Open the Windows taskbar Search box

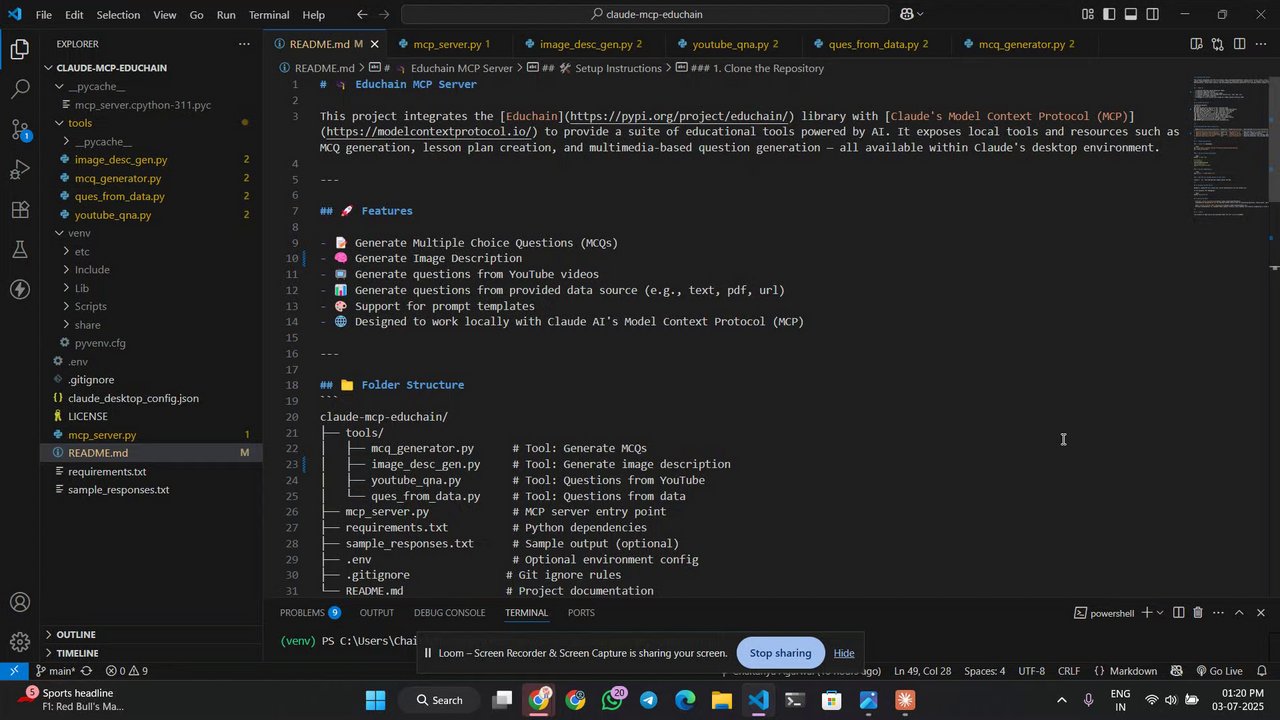tap(440, 700)
